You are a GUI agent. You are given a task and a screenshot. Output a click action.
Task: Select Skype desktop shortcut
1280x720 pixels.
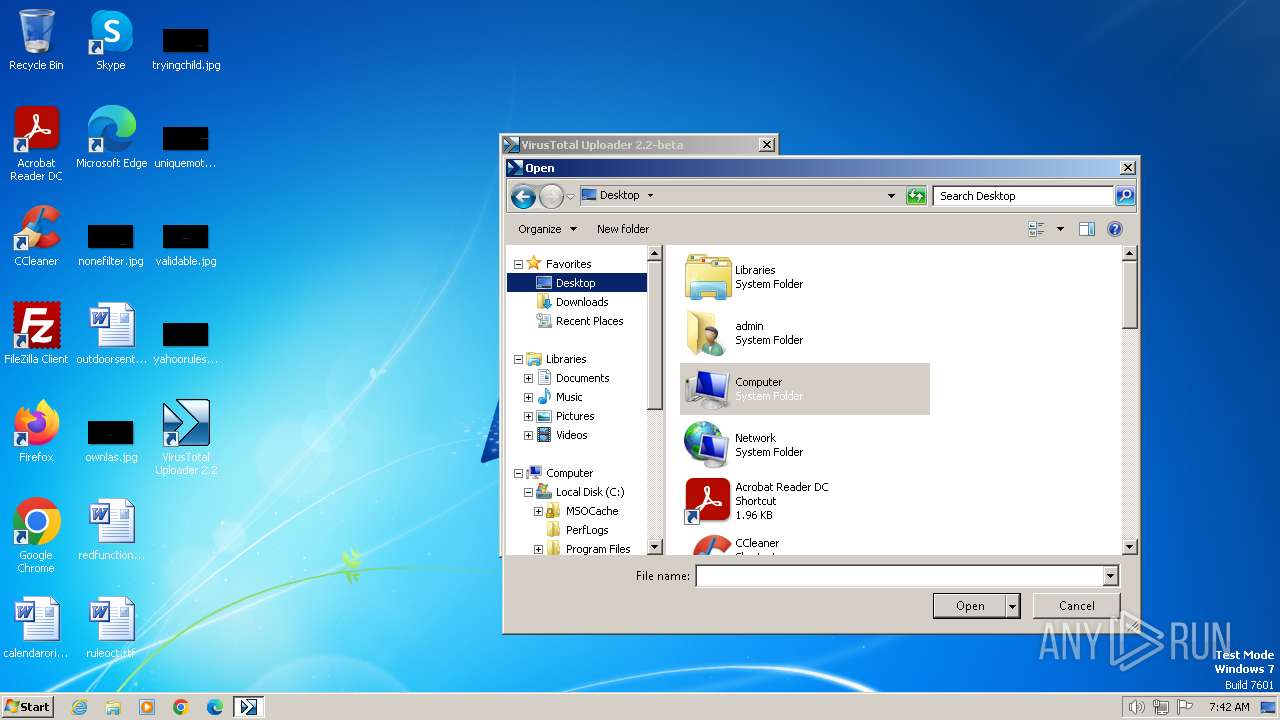(110, 40)
